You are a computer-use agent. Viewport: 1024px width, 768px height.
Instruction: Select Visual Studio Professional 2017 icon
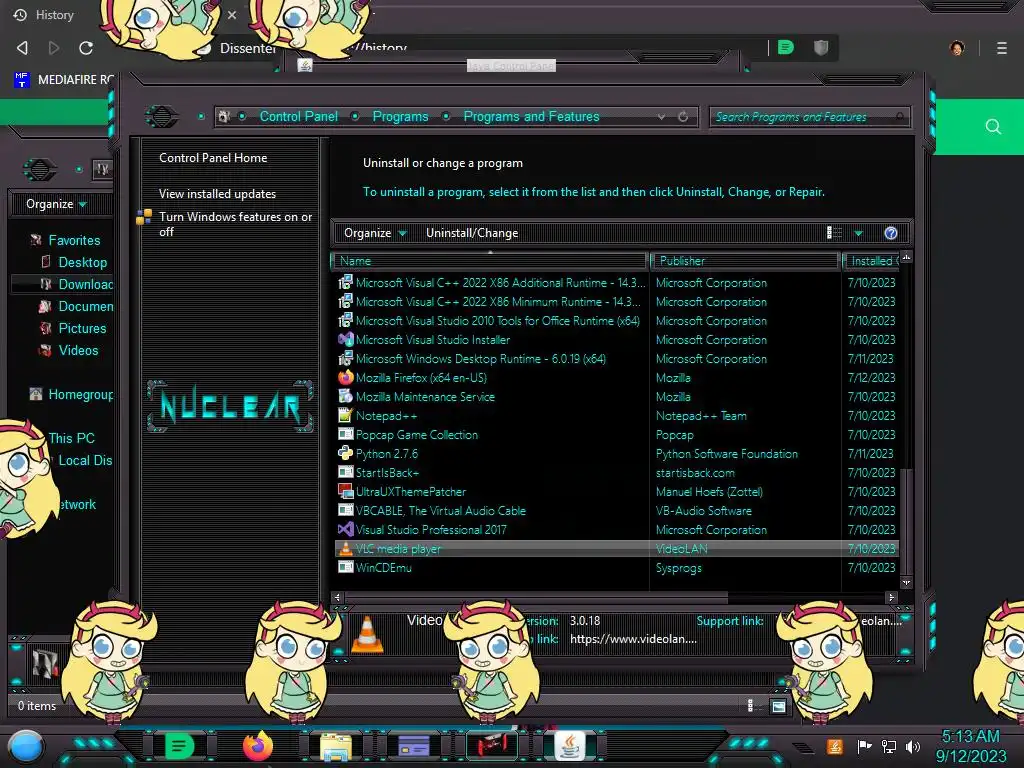coord(345,530)
